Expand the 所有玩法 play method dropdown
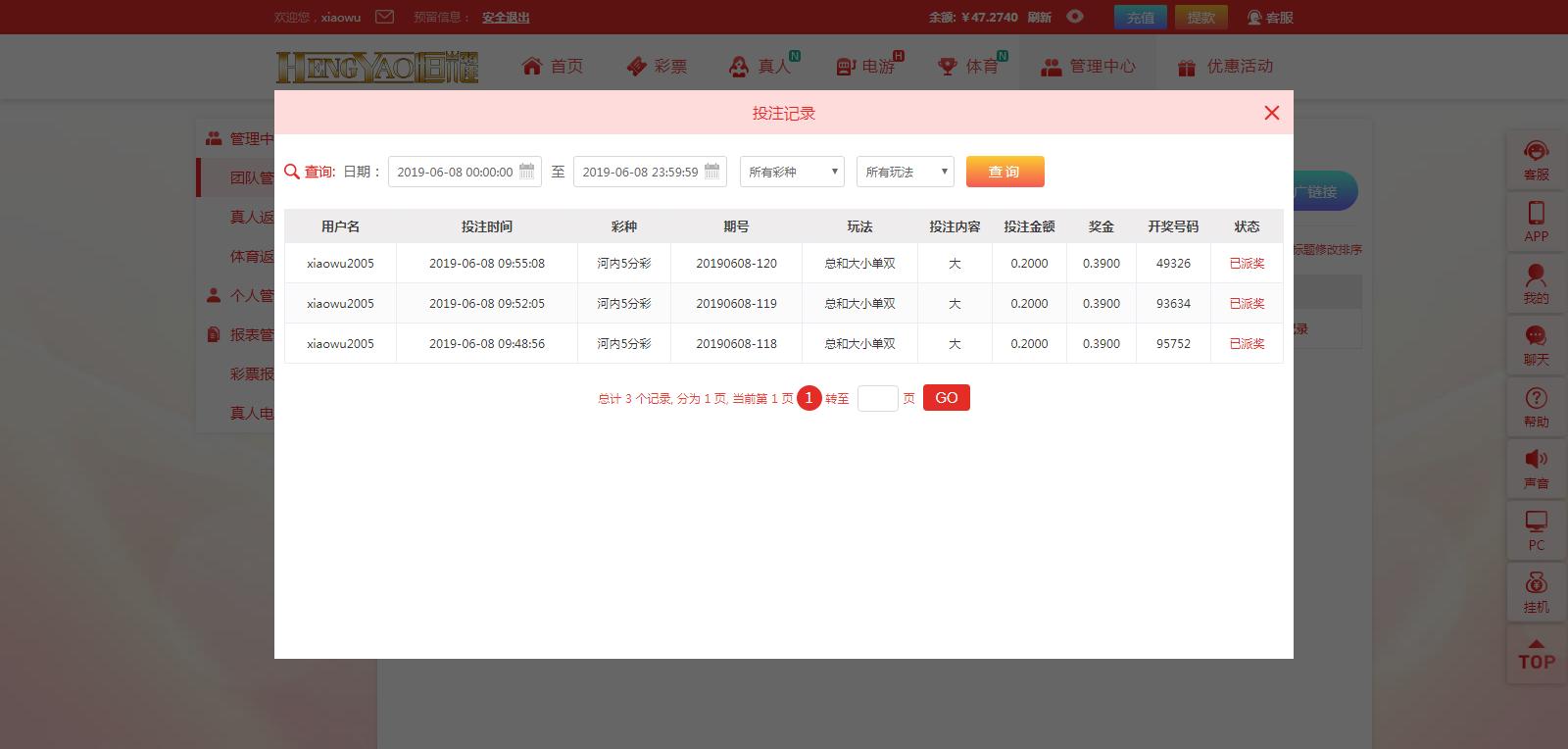 905,172
